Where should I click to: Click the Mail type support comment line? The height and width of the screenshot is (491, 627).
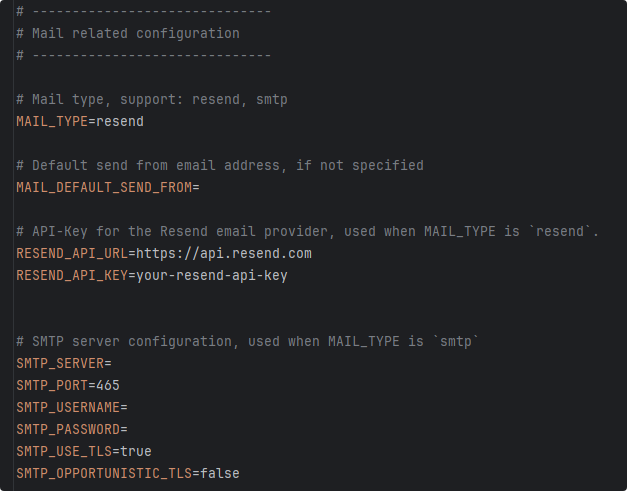pos(152,100)
